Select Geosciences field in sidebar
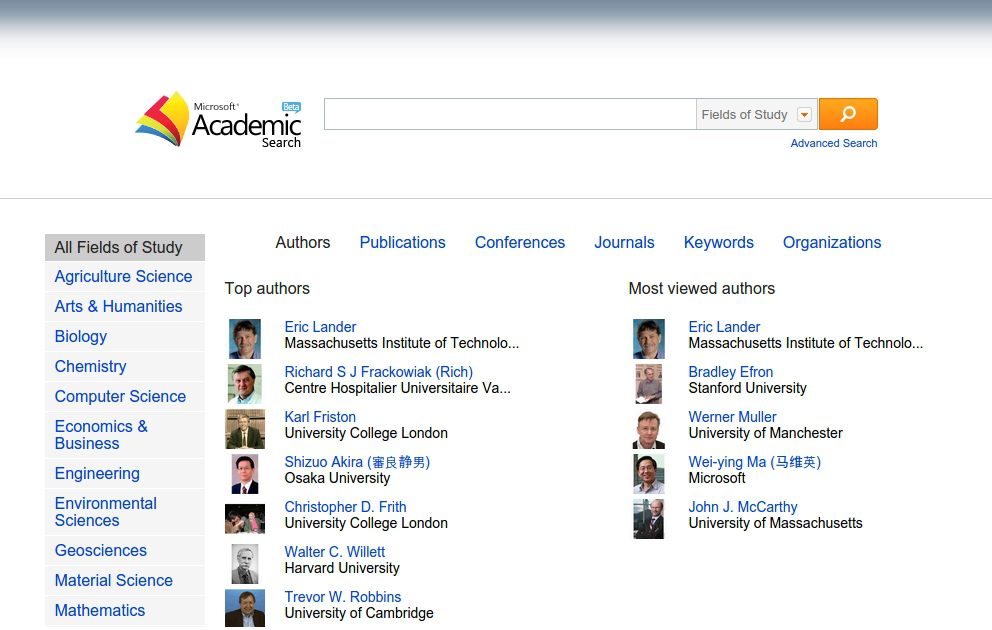Screen dimensions: 992x630 click(125, 550)
